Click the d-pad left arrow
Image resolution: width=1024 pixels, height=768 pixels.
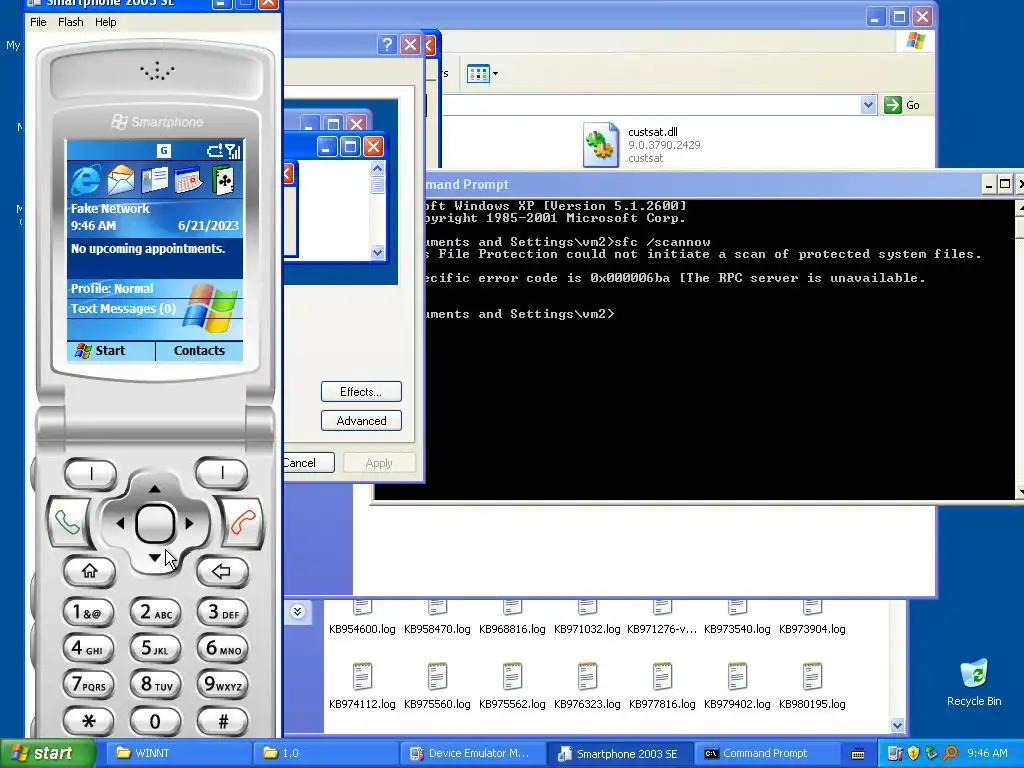[120, 523]
